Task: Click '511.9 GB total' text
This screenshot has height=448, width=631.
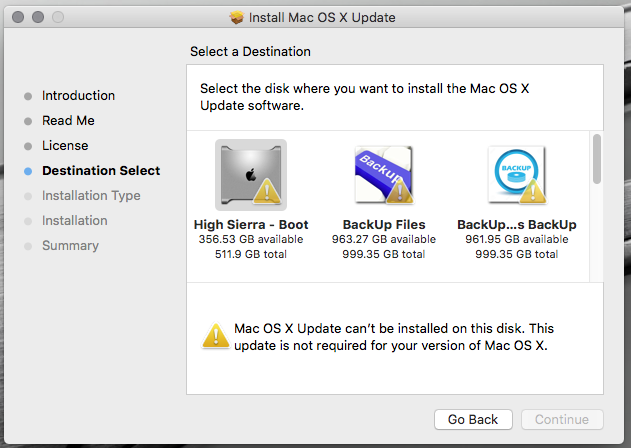Action: point(251,254)
